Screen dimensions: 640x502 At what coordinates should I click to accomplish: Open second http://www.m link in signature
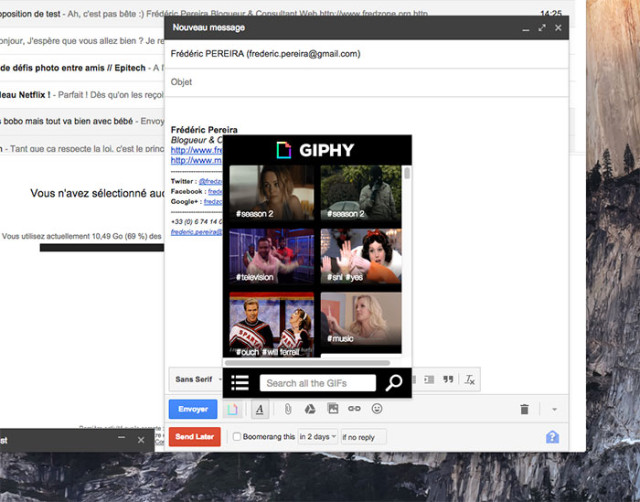196,160
